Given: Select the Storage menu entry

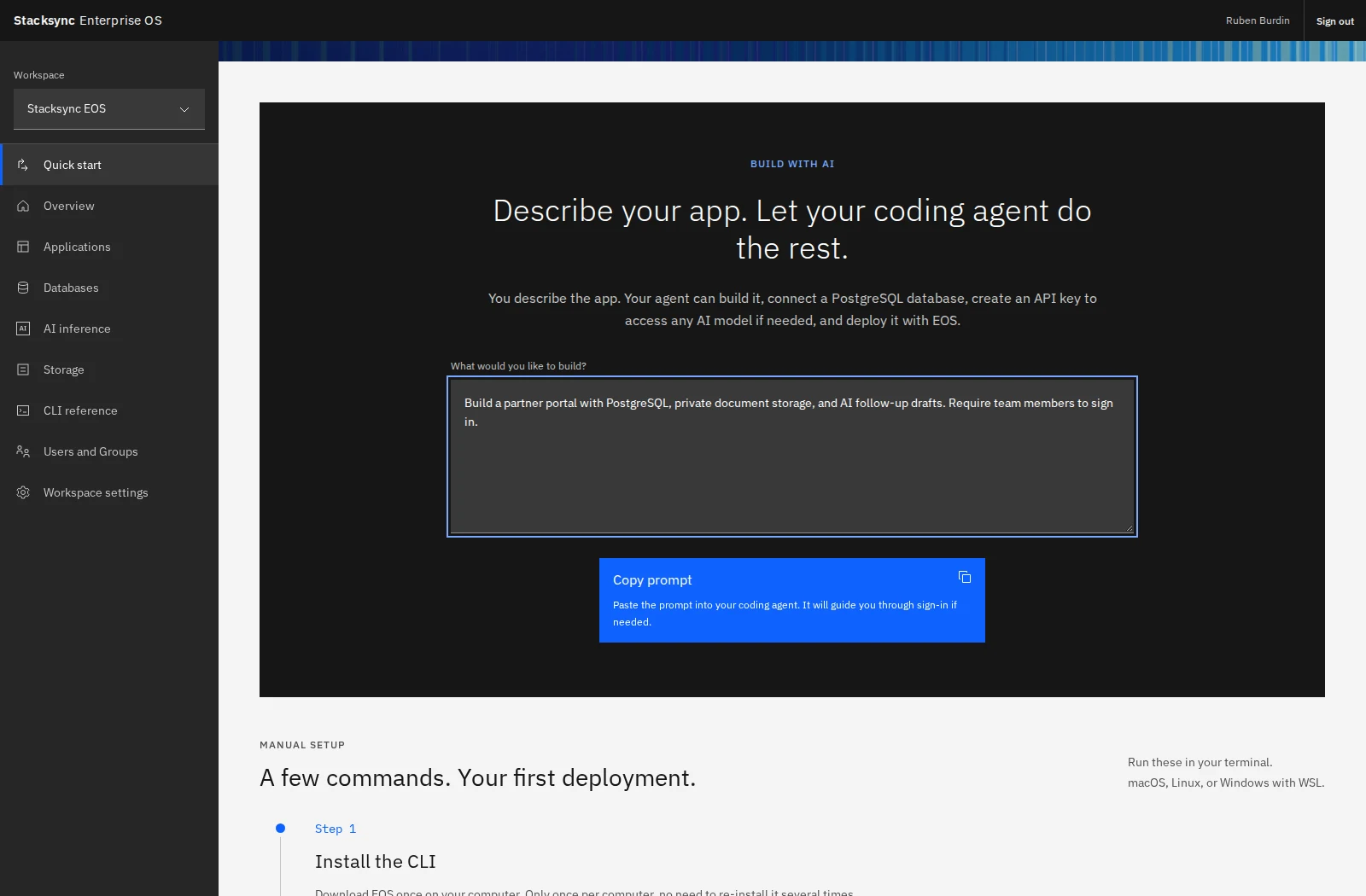Looking at the screenshot, I should [x=109, y=369].
